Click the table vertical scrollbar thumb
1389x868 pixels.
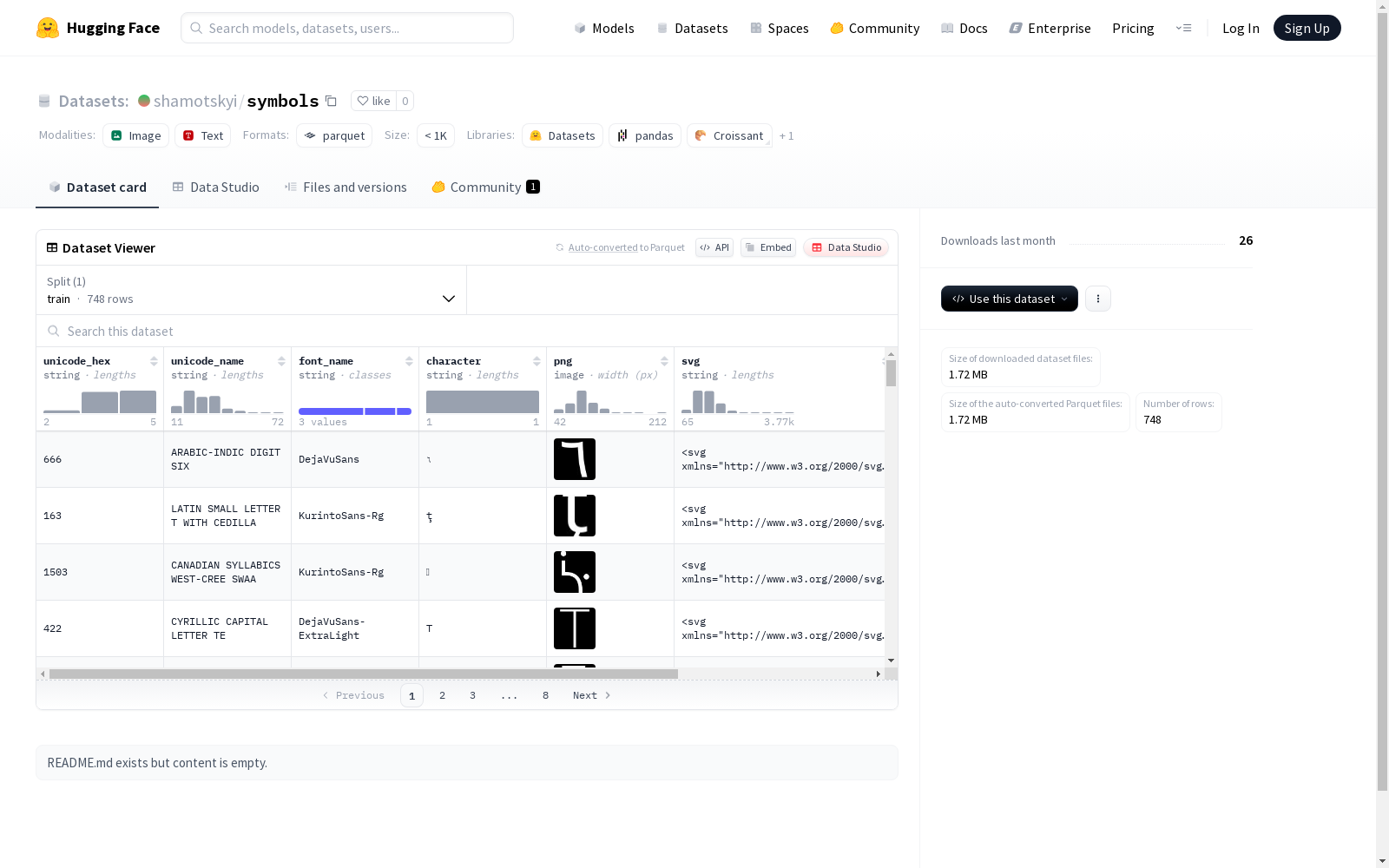pyautogui.click(x=891, y=373)
